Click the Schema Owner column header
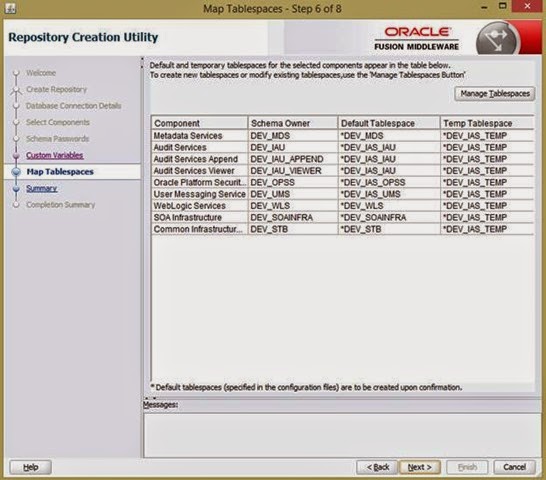This screenshot has width=546, height=480. (293, 123)
